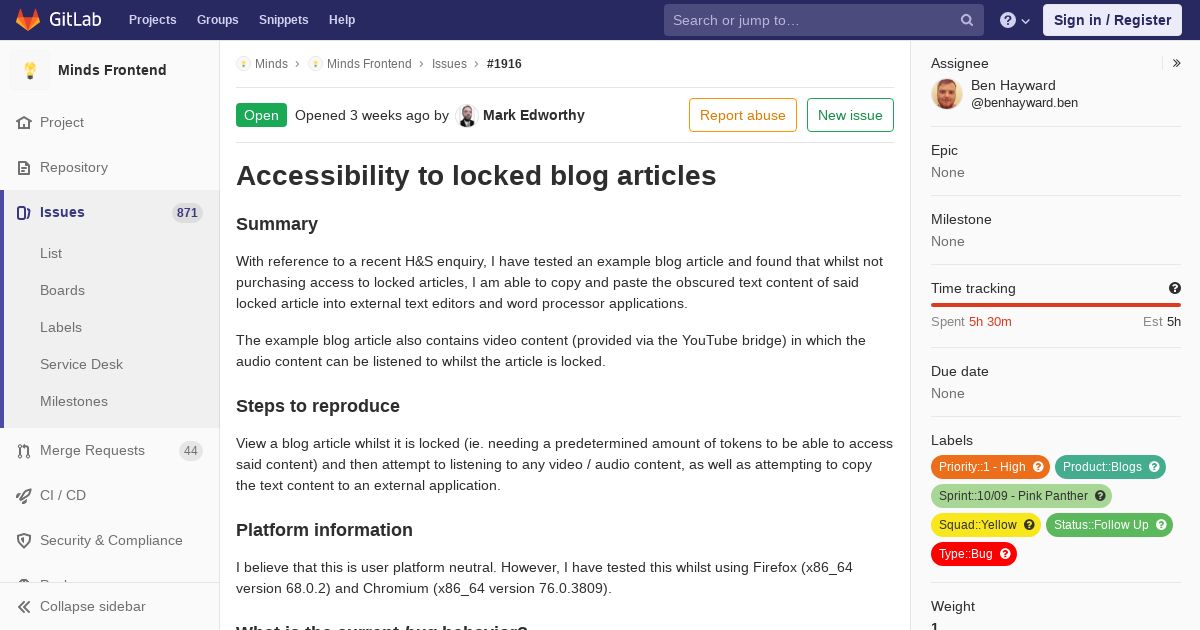Click the Sign in / Register button
Image resolution: width=1200 pixels, height=630 pixels.
[1112, 20]
